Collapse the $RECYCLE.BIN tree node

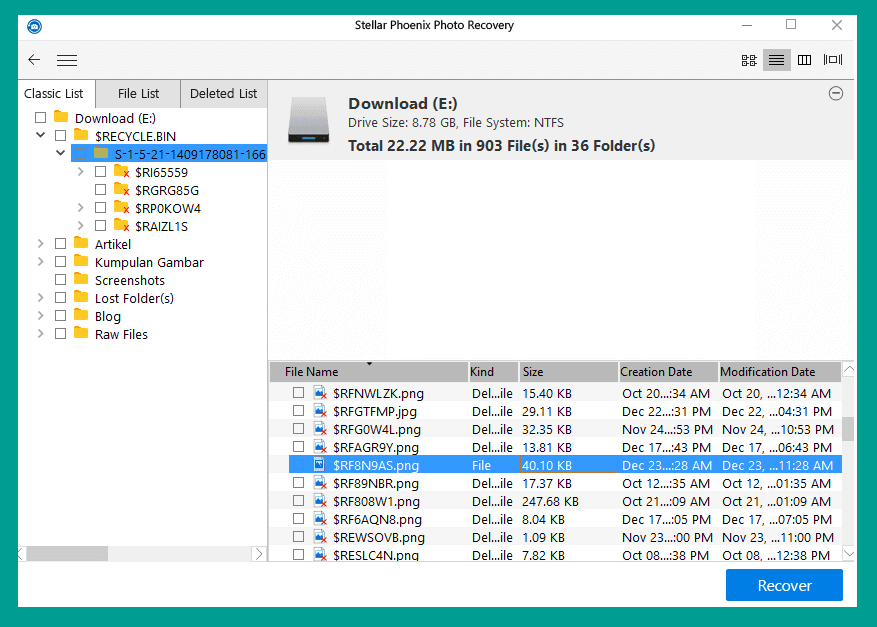click(40, 135)
